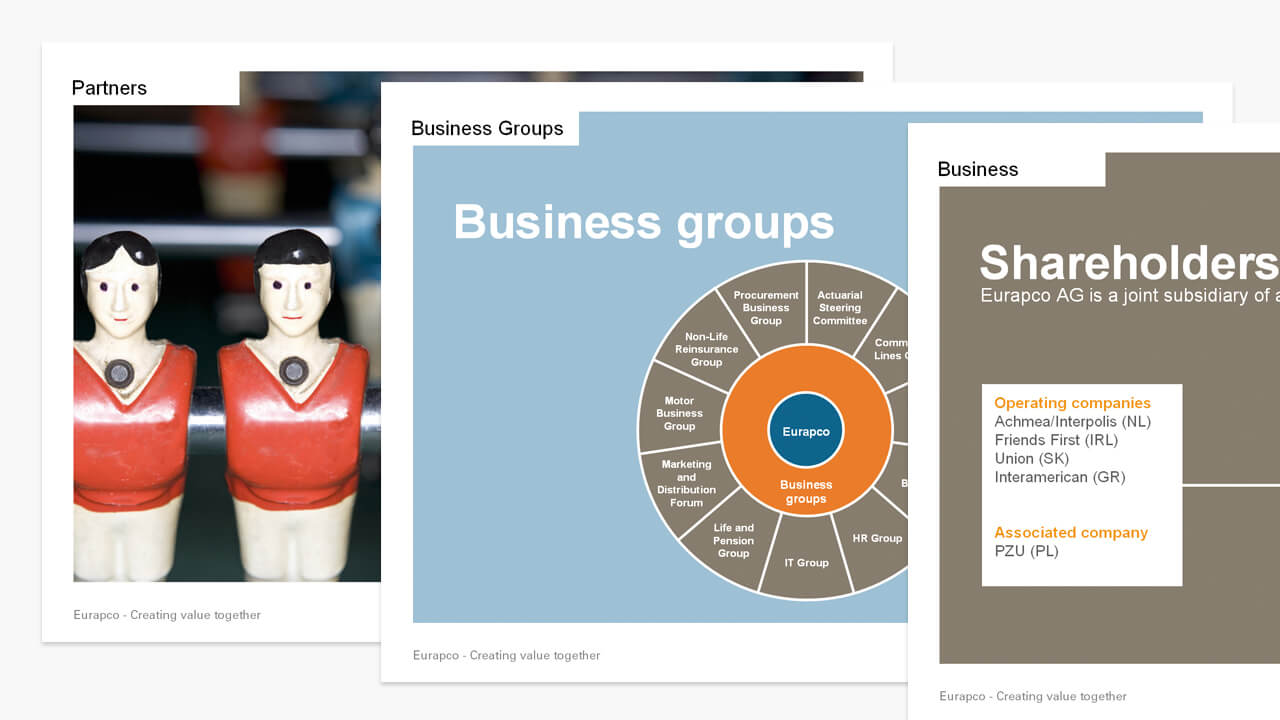The image size is (1280, 720).
Task: Click the blue Eurapco center circle
Action: pos(806,431)
